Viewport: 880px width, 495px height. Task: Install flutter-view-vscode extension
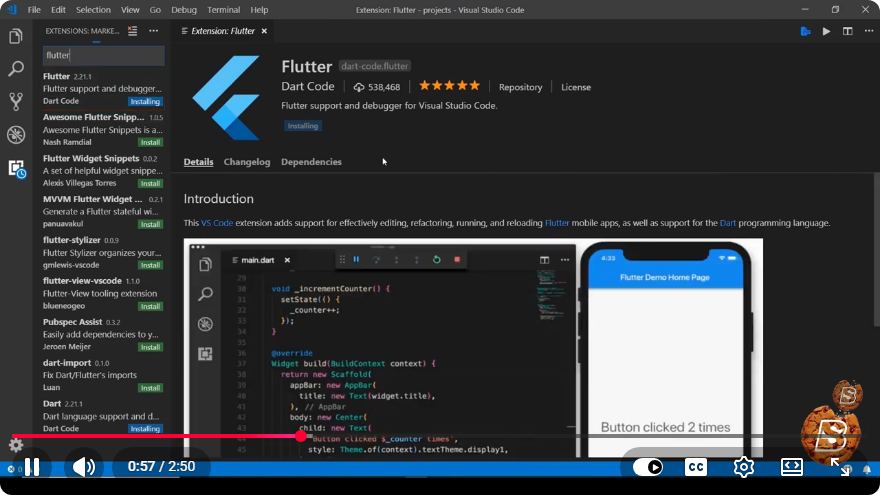click(x=150, y=306)
